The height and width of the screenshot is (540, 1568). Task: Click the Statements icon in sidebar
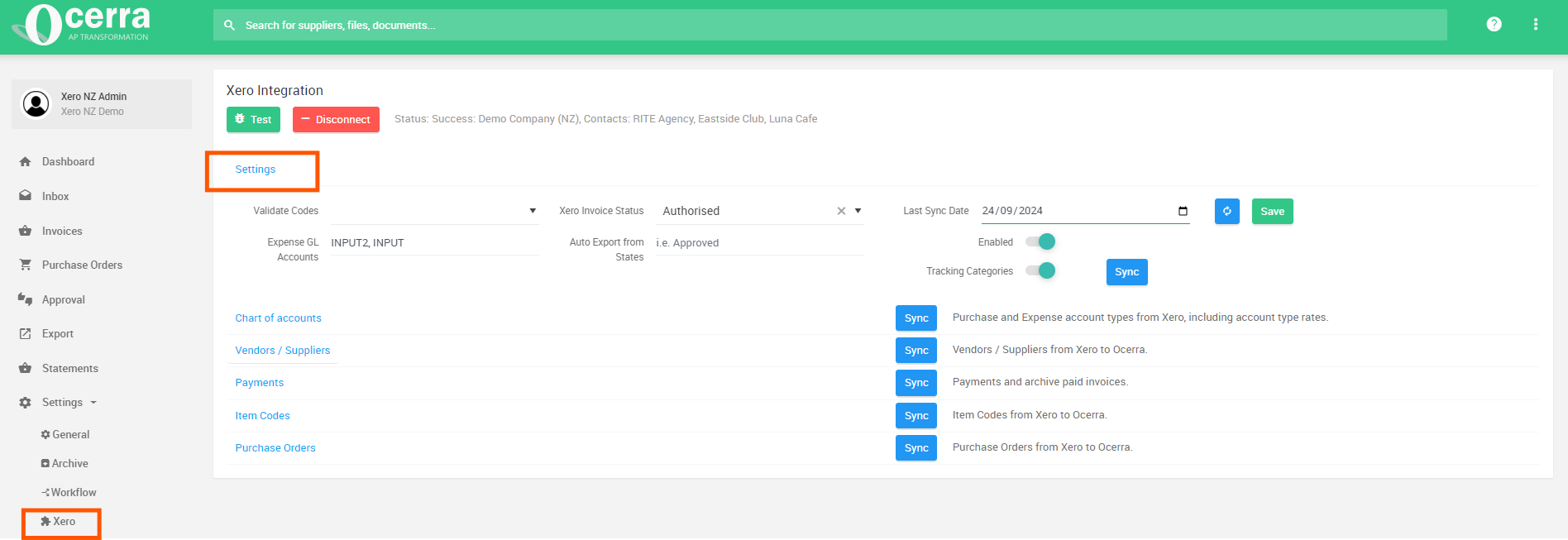tap(25, 368)
